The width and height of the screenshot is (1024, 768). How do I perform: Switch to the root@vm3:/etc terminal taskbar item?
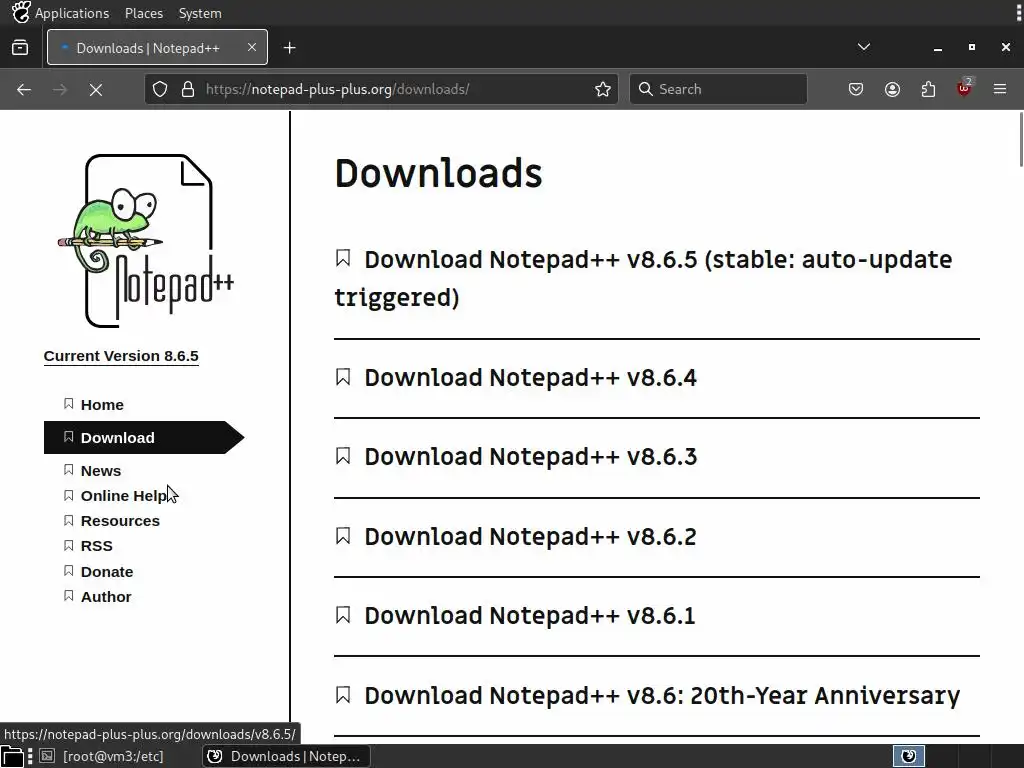tap(102, 756)
